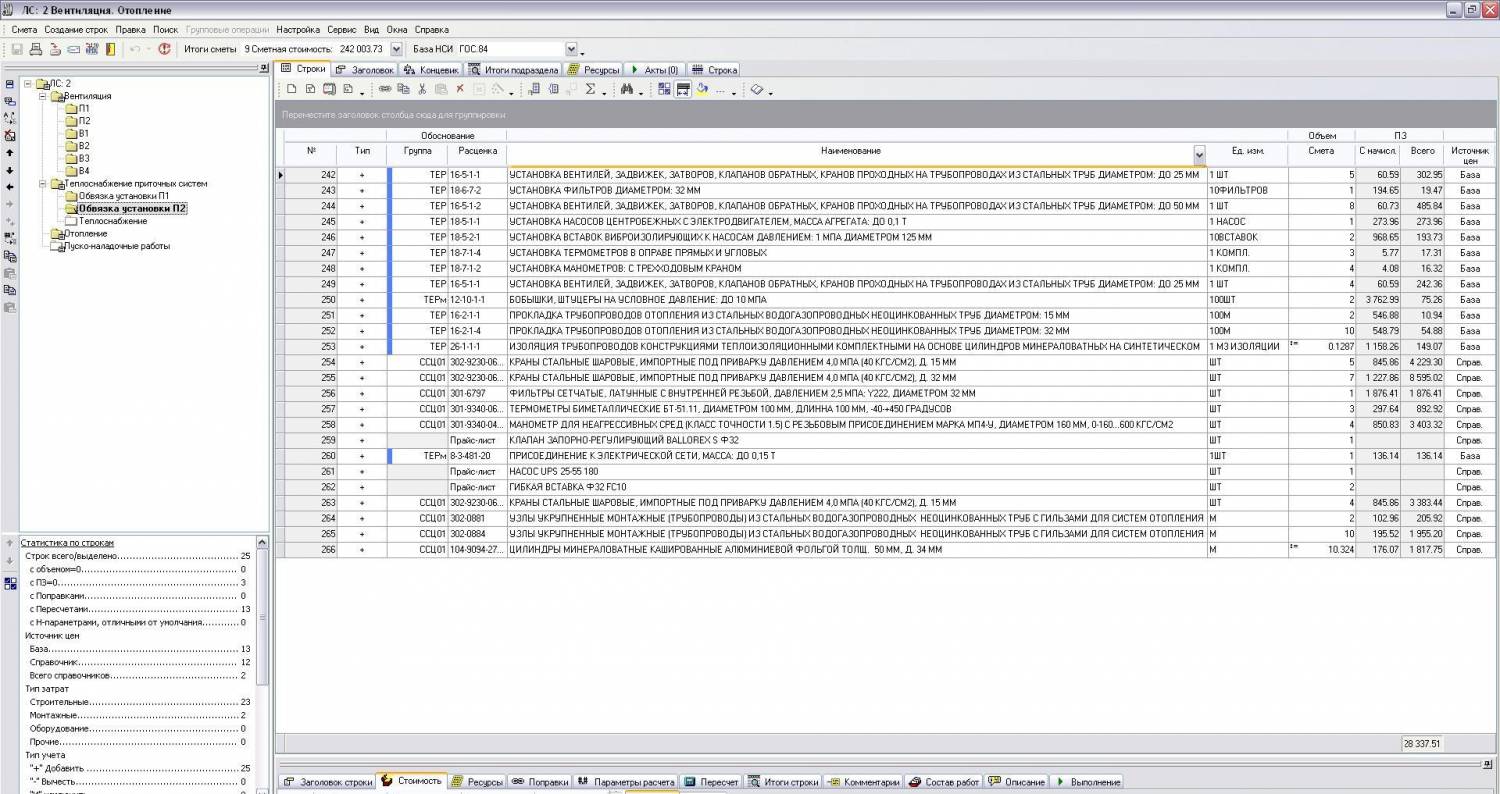Click the new blank row icon

tap(291, 90)
